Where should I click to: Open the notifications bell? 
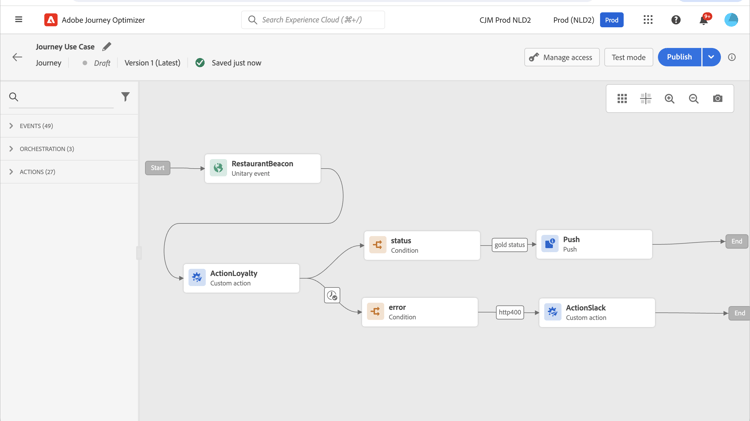(703, 20)
